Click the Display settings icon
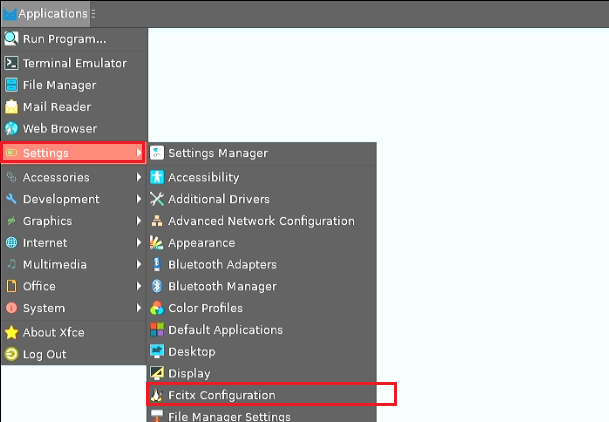609x422 pixels. point(157,373)
